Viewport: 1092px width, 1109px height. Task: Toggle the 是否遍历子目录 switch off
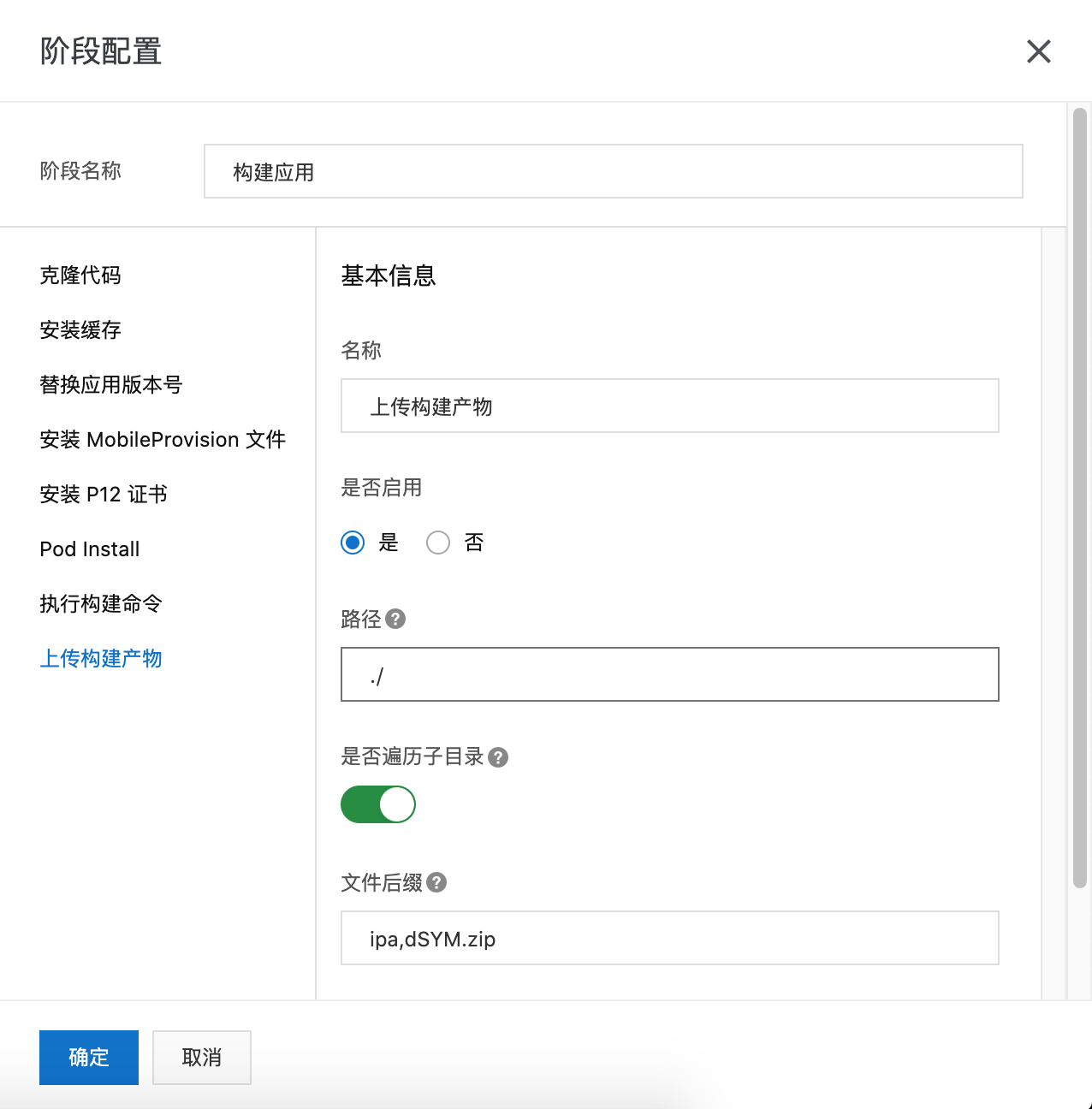pyautogui.click(x=378, y=804)
